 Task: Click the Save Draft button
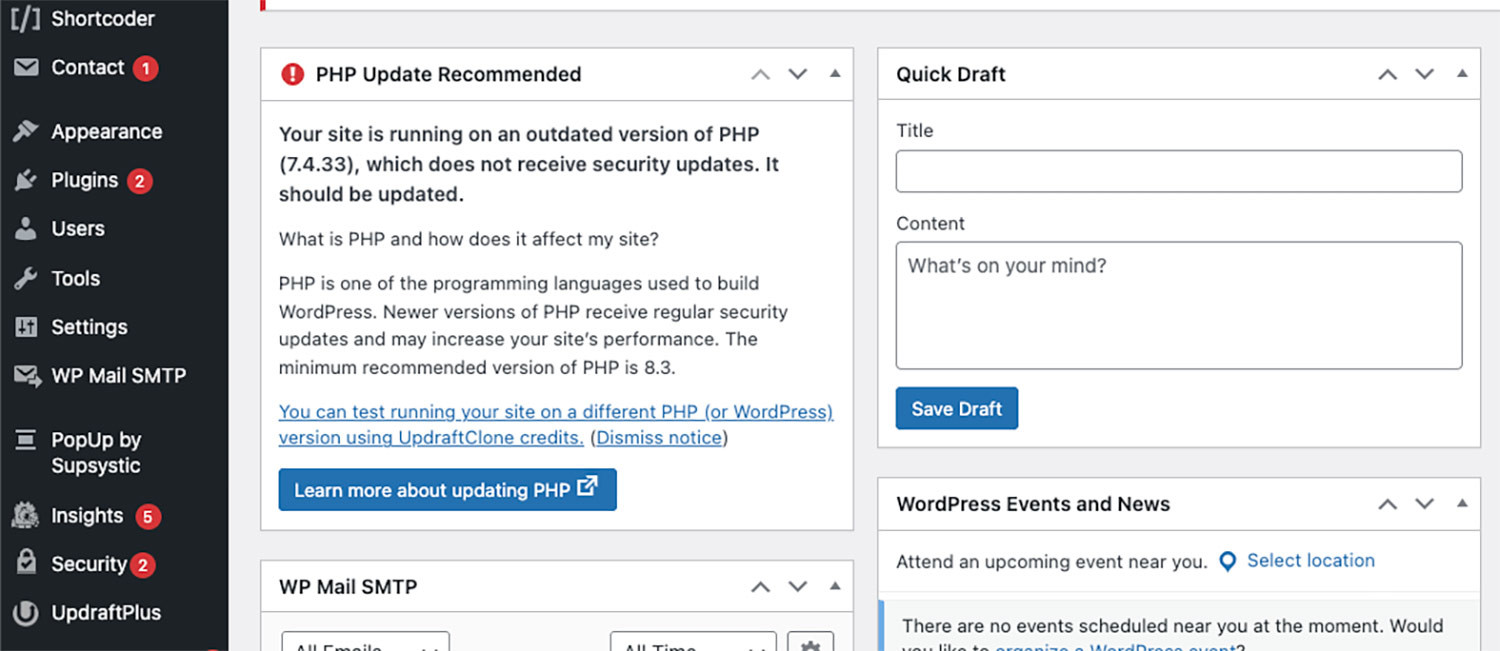pos(956,408)
